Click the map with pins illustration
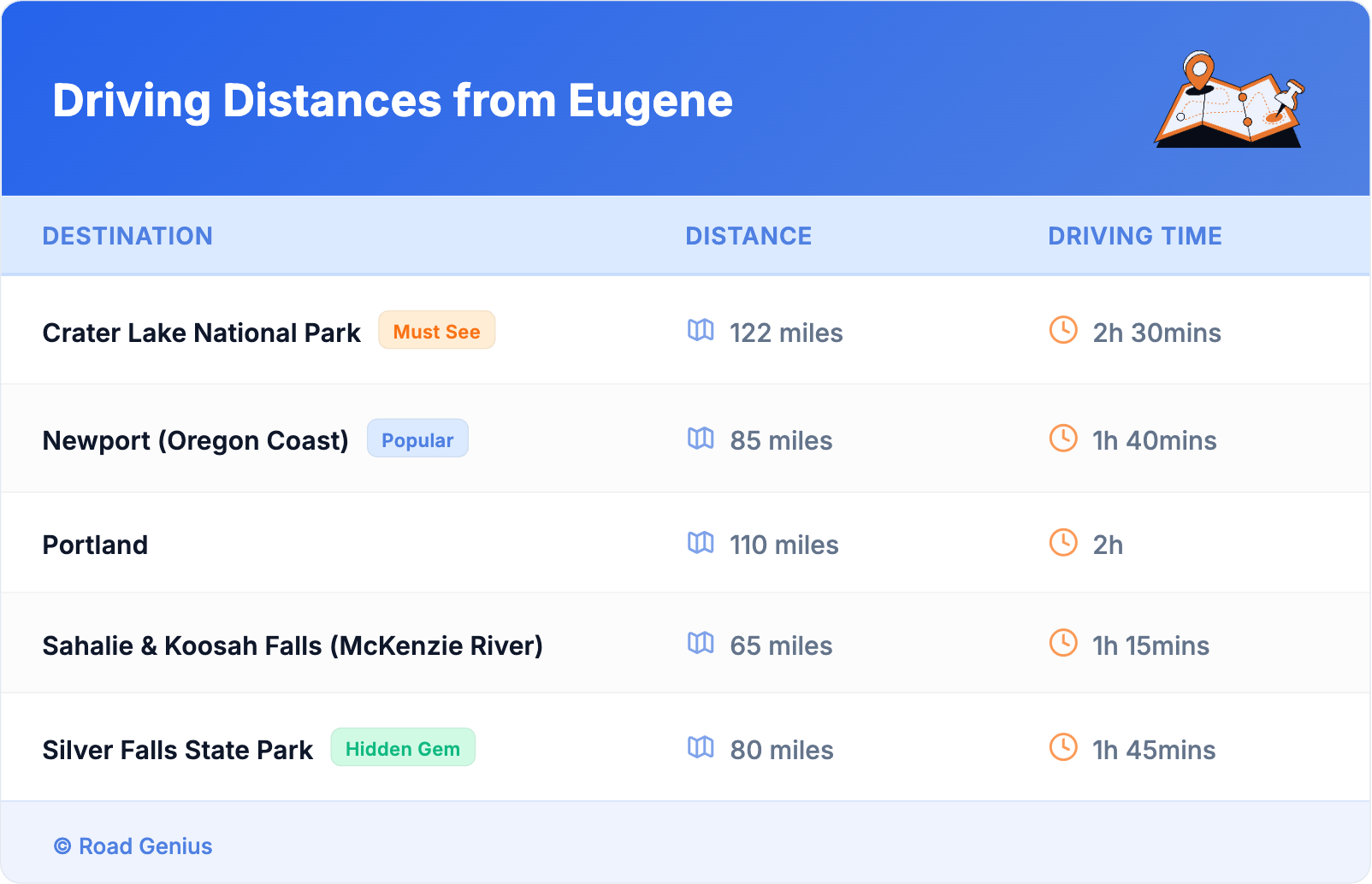Screen dimensions: 1372x884 pos(1230,100)
